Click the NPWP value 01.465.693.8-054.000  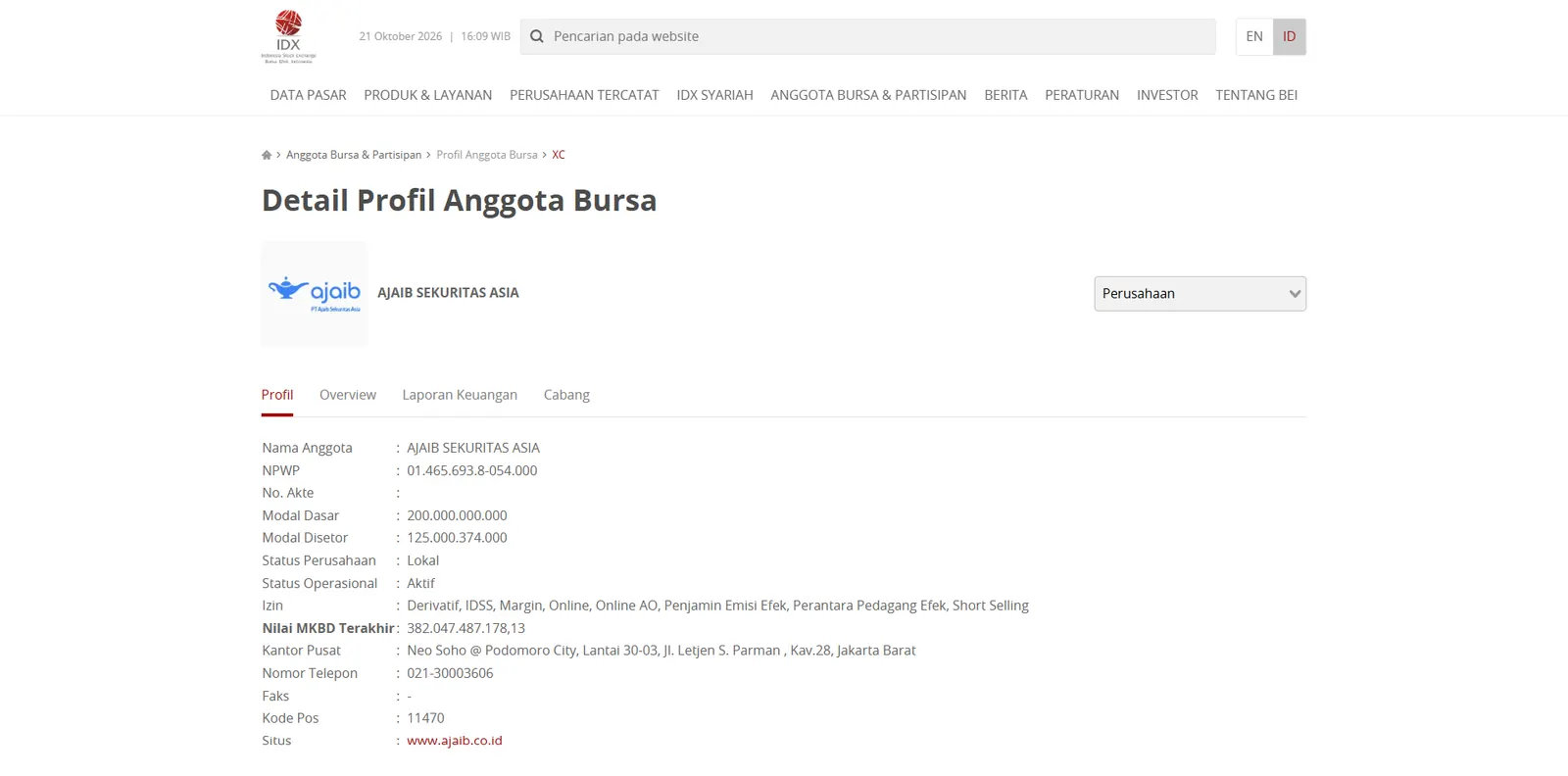click(472, 470)
